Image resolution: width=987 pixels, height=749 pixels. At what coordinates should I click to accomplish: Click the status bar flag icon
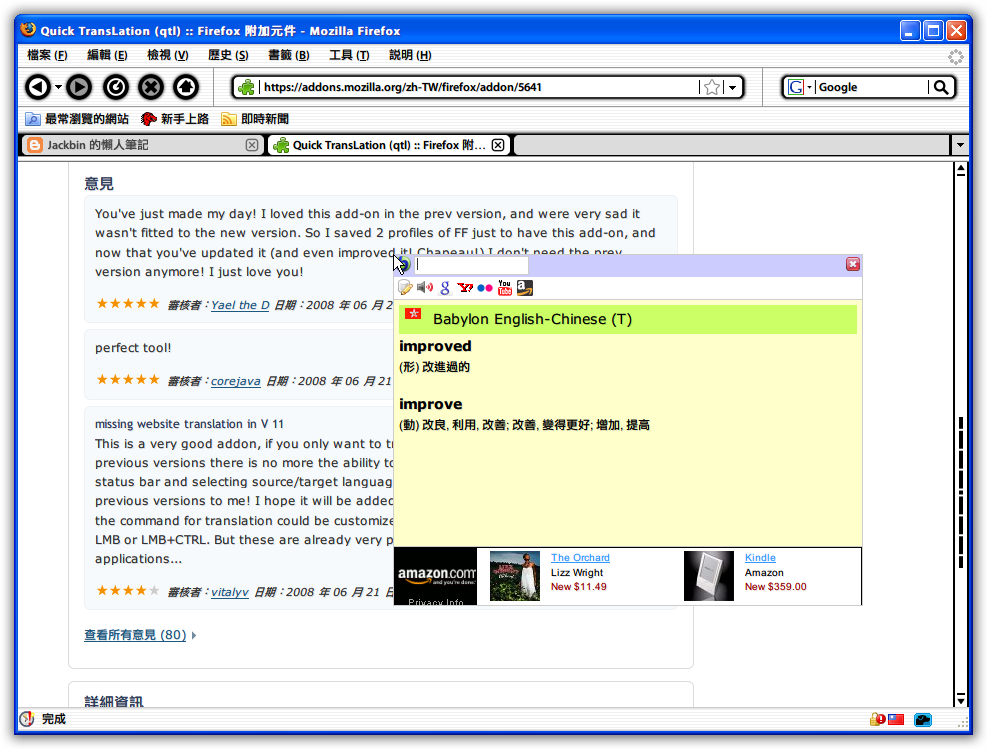[896, 719]
